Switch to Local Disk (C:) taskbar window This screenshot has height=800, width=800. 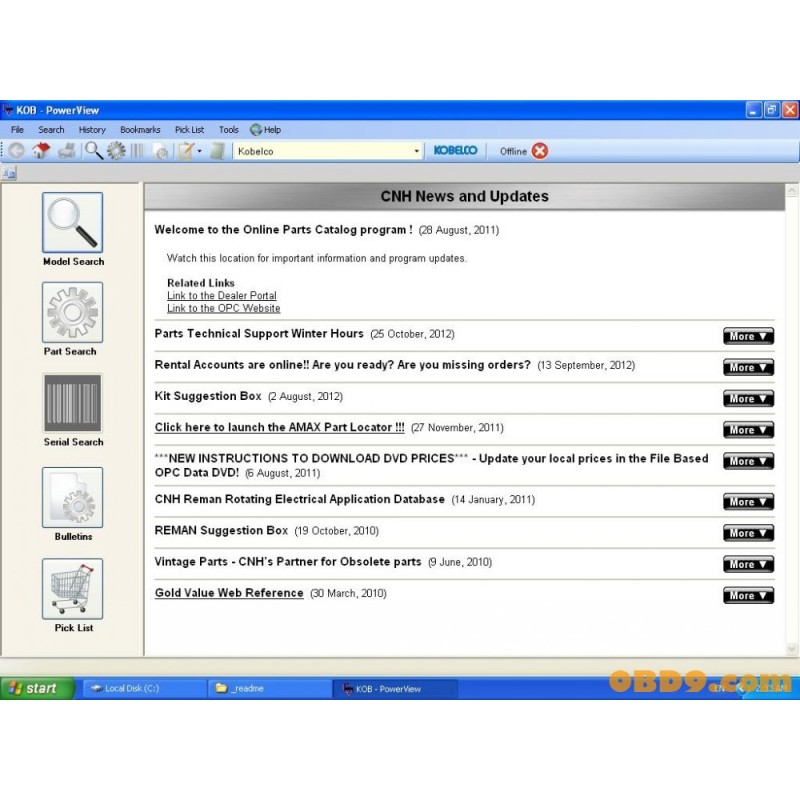click(x=144, y=688)
